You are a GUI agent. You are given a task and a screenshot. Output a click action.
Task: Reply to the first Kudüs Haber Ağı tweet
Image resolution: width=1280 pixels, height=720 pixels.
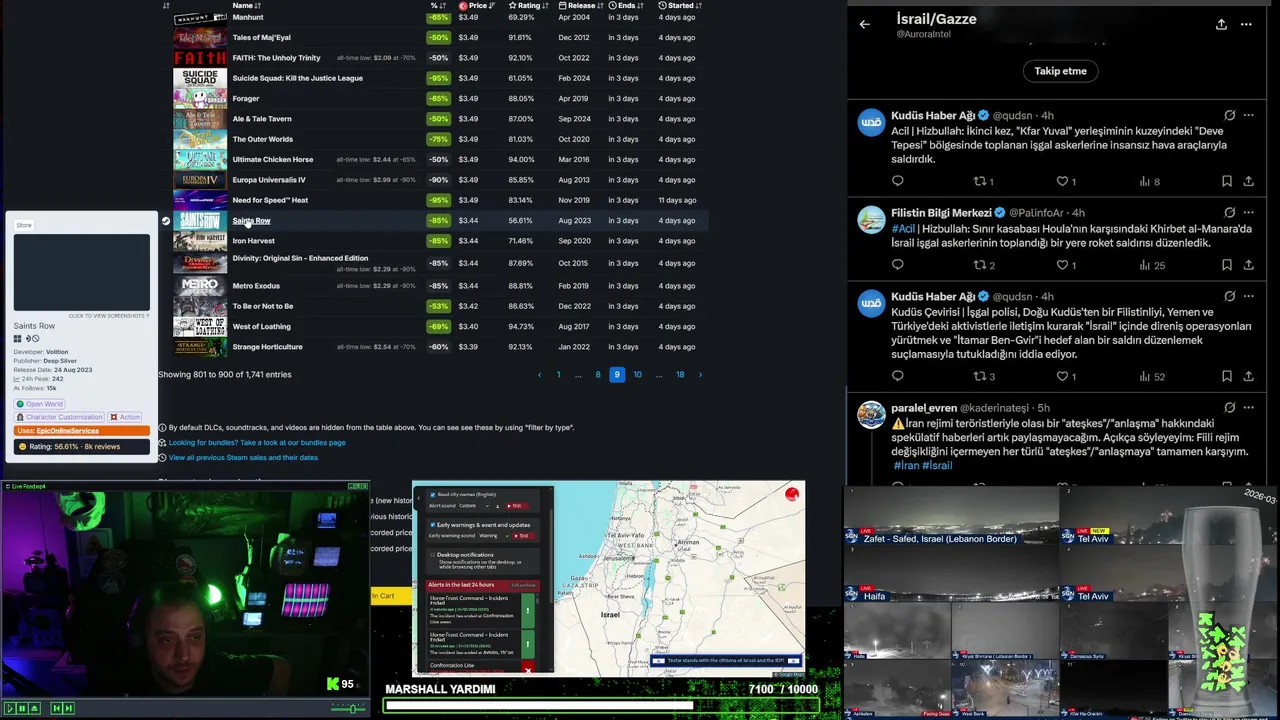click(897, 181)
